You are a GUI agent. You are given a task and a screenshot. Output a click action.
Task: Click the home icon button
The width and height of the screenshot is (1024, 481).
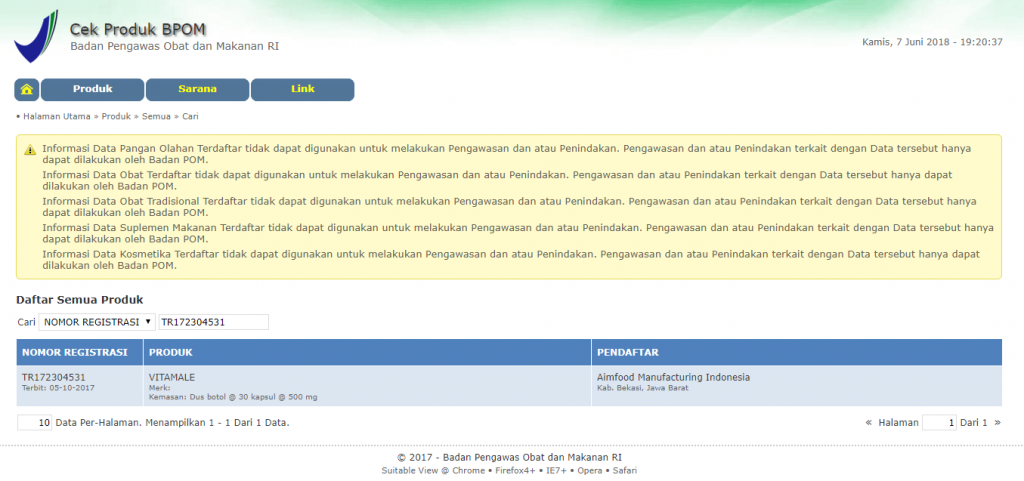click(27, 90)
